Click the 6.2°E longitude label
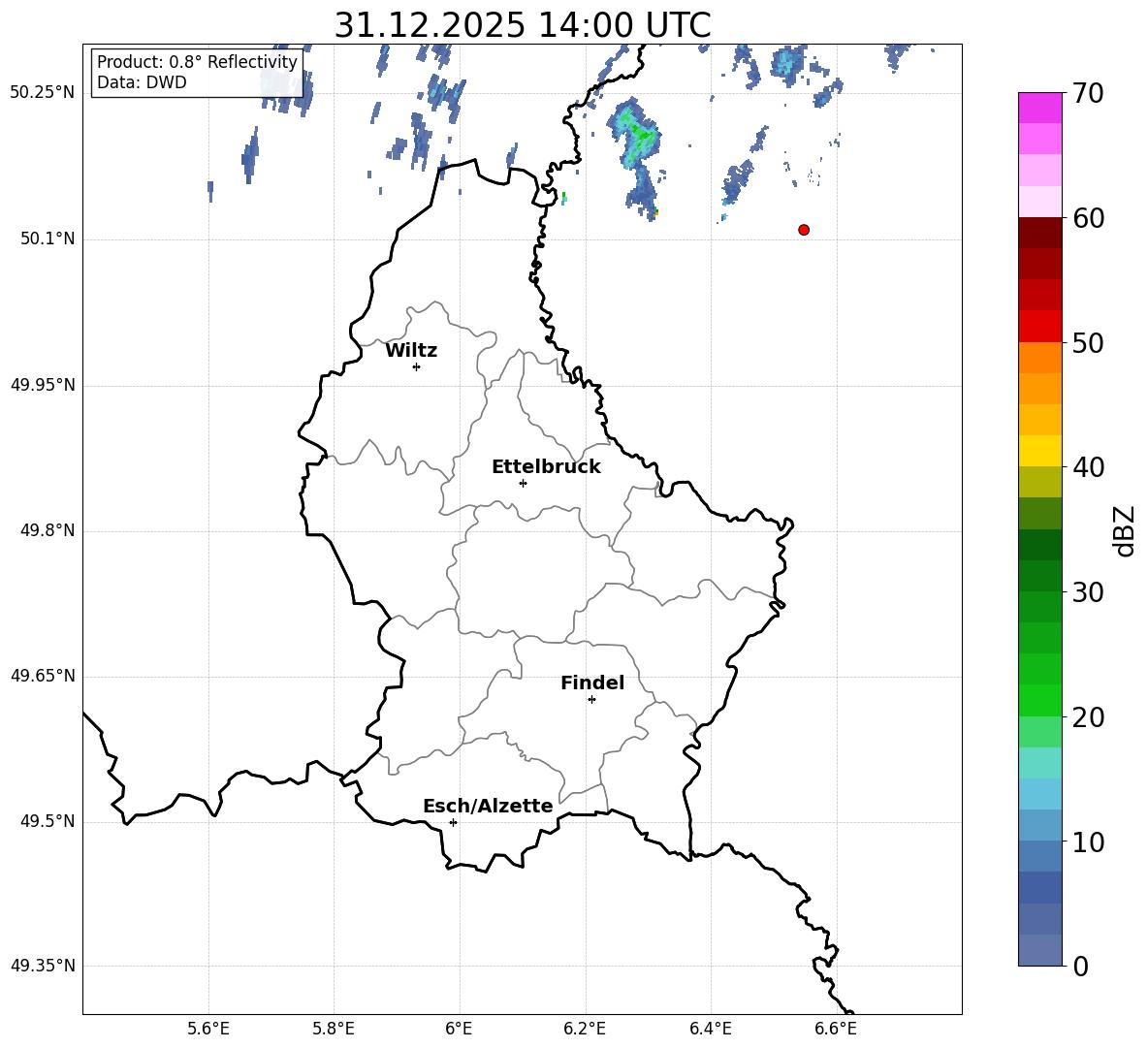Image resolution: width=1148 pixels, height=1048 pixels. click(x=585, y=1029)
